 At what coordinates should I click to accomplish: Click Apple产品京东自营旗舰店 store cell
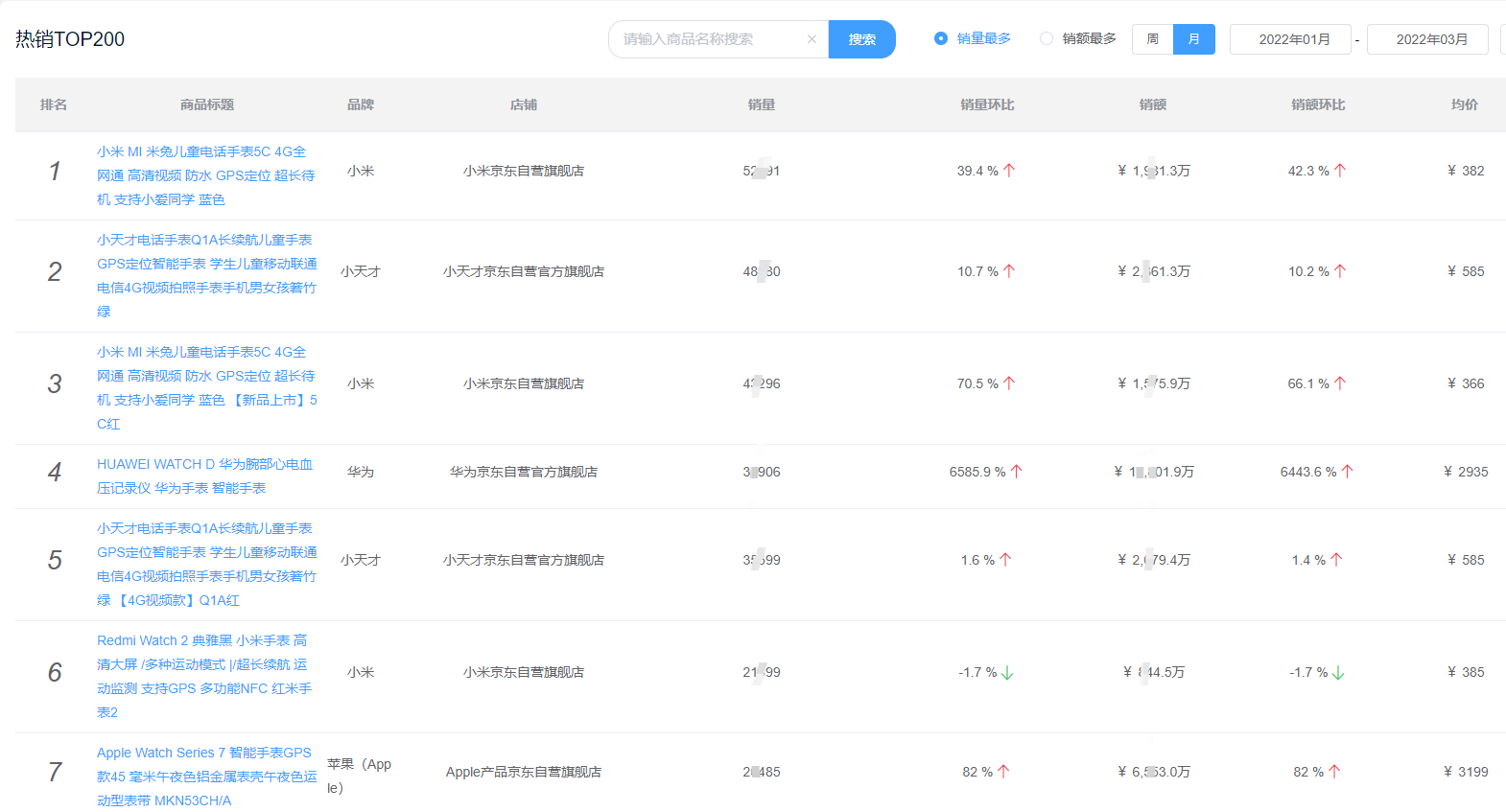coord(524,772)
